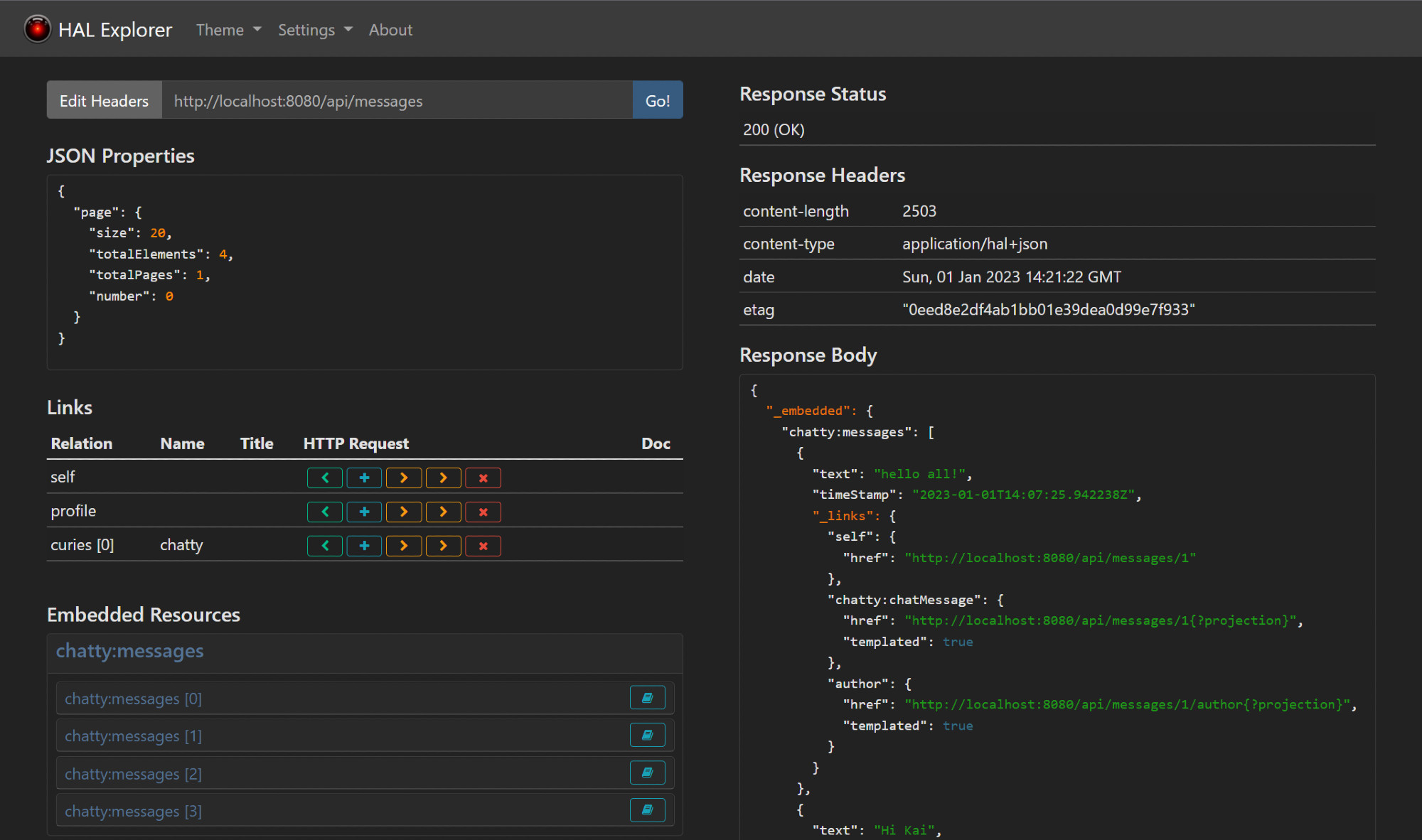Click DELETE x icon for self link

coord(483,478)
